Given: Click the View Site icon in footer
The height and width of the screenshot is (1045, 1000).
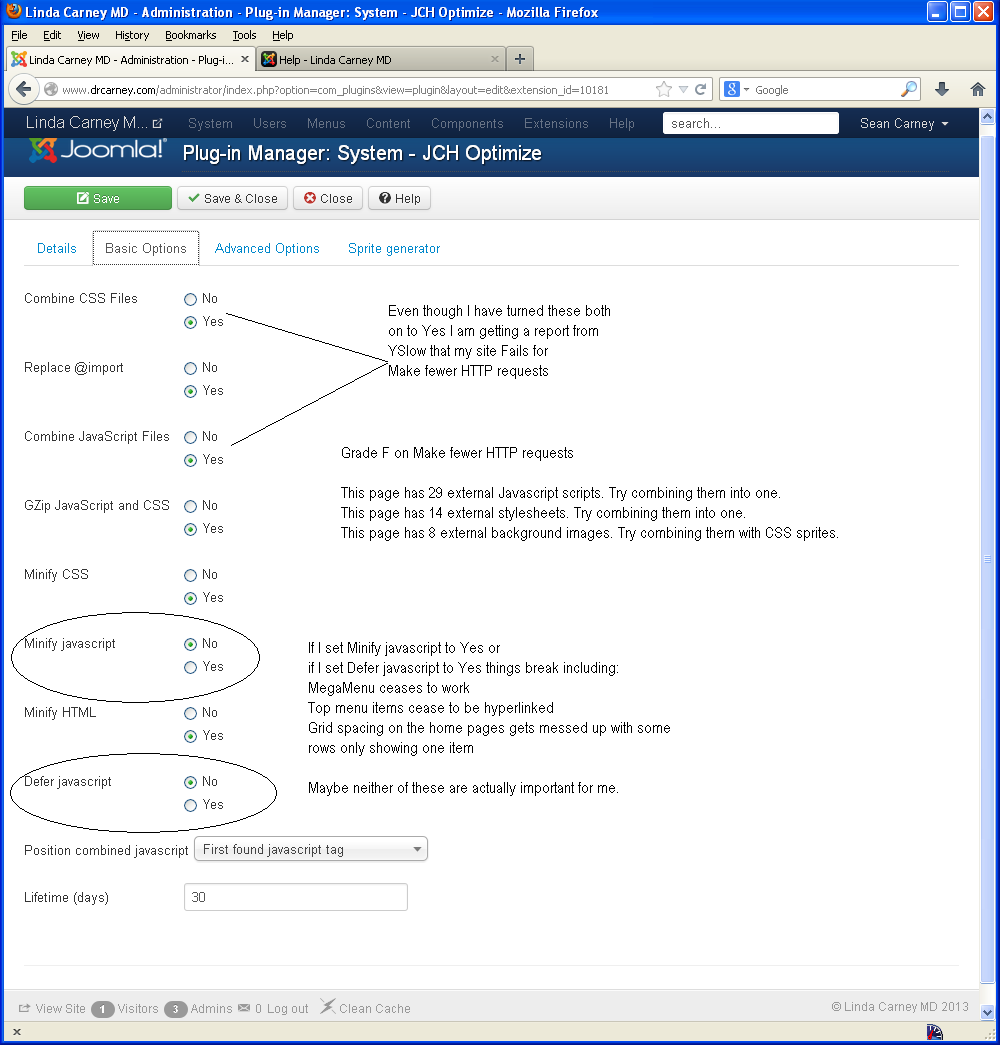Looking at the screenshot, I should (25, 1008).
